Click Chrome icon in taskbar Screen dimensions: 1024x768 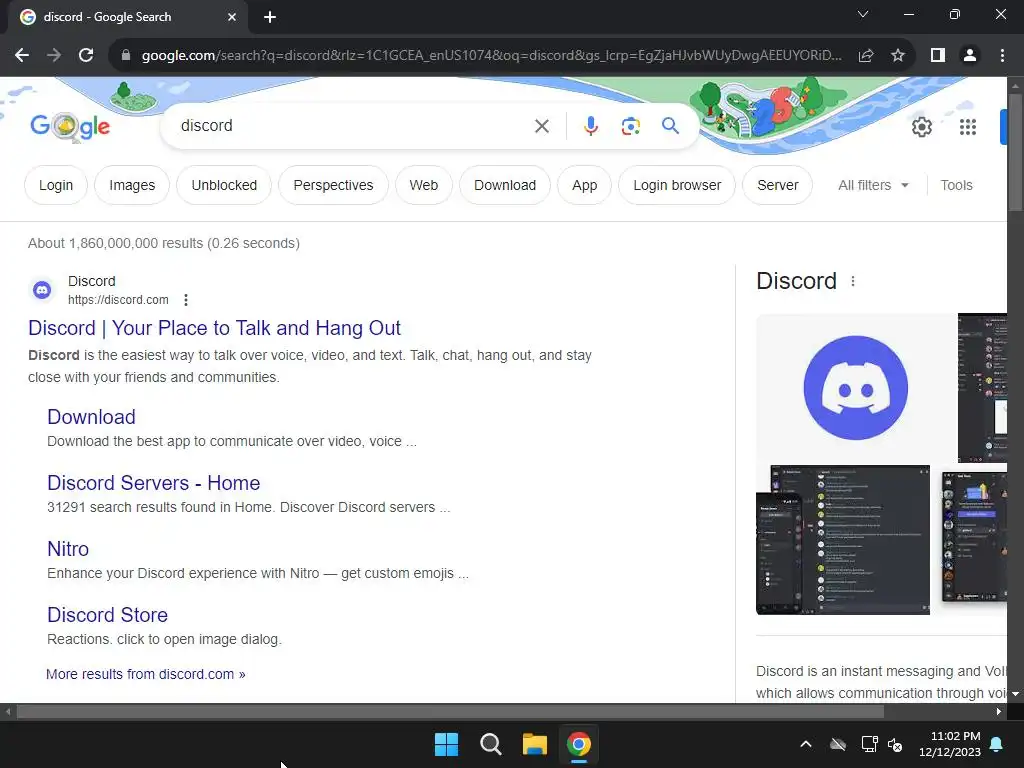pyautogui.click(x=579, y=744)
